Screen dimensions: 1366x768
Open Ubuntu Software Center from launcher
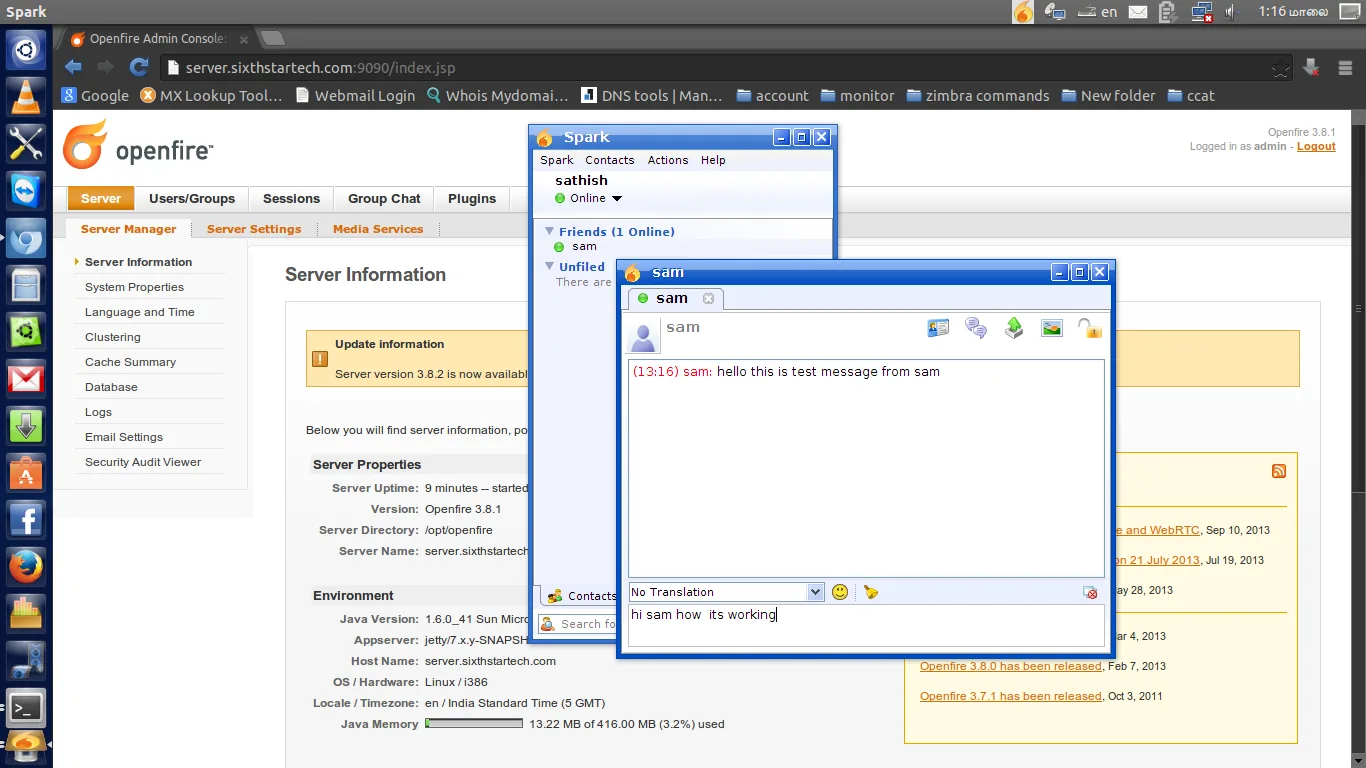click(x=26, y=473)
